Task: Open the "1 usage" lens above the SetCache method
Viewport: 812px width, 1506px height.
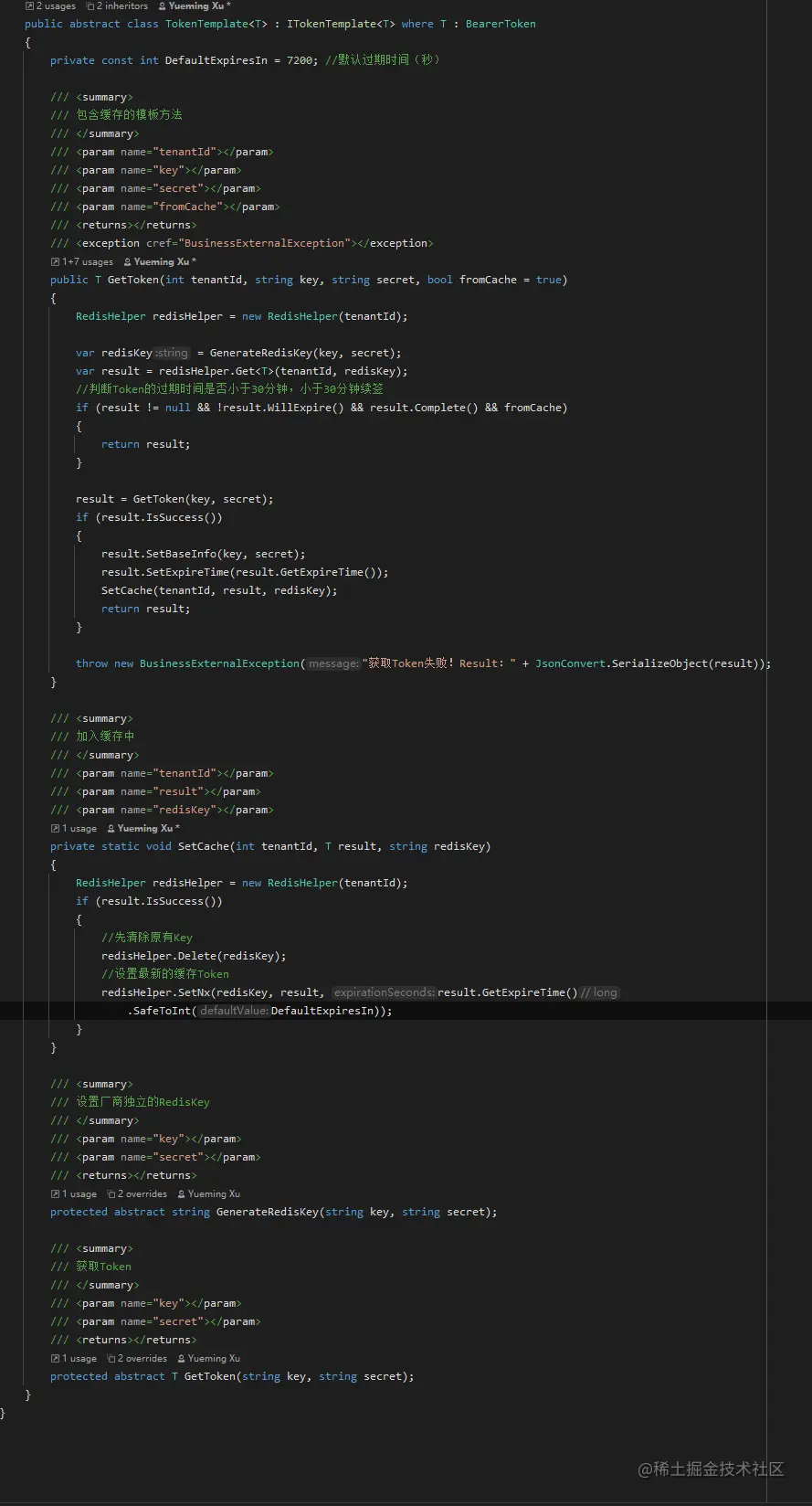Action: coord(73,828)
